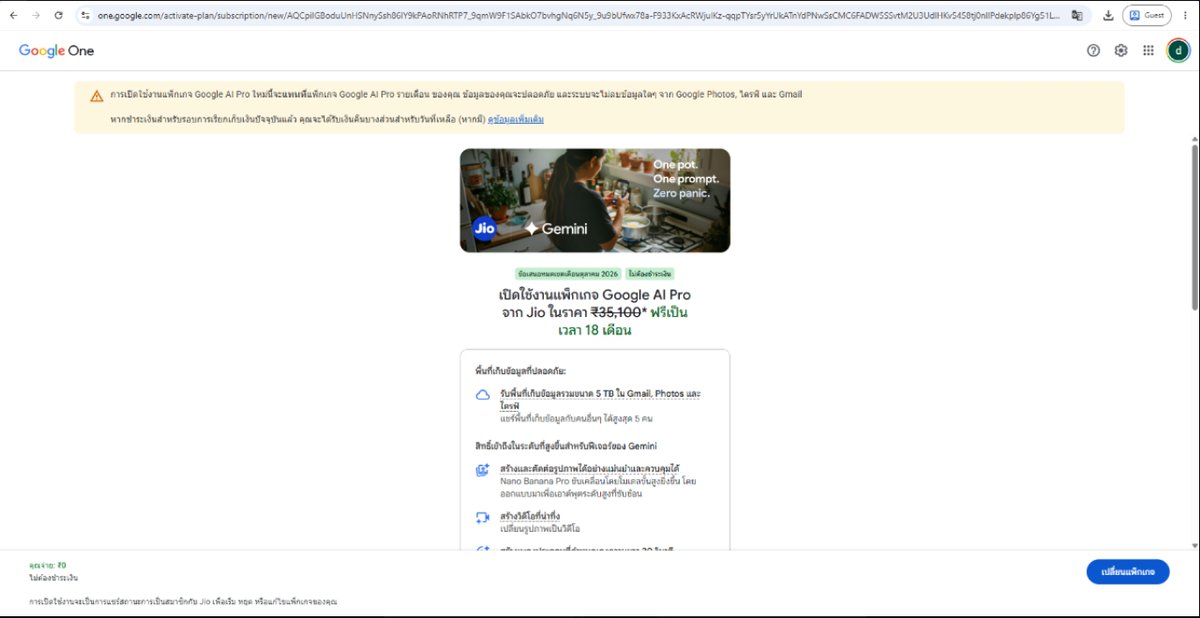The image size is (1200, 618).
Task: Open account avatar with letter d
Action: click(1177, 50)
